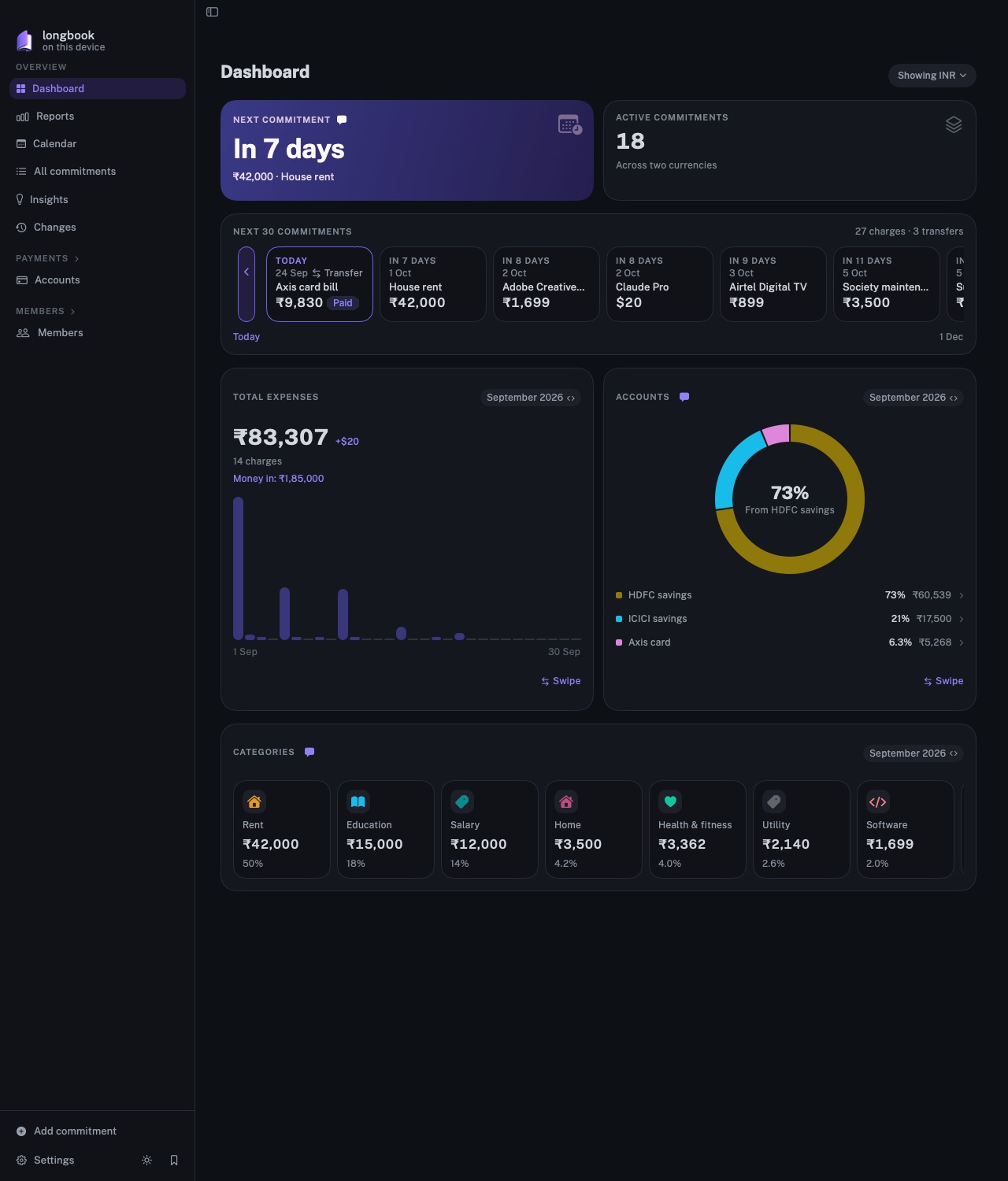Open Changes in the sidebar

click(x=98, y=227)
